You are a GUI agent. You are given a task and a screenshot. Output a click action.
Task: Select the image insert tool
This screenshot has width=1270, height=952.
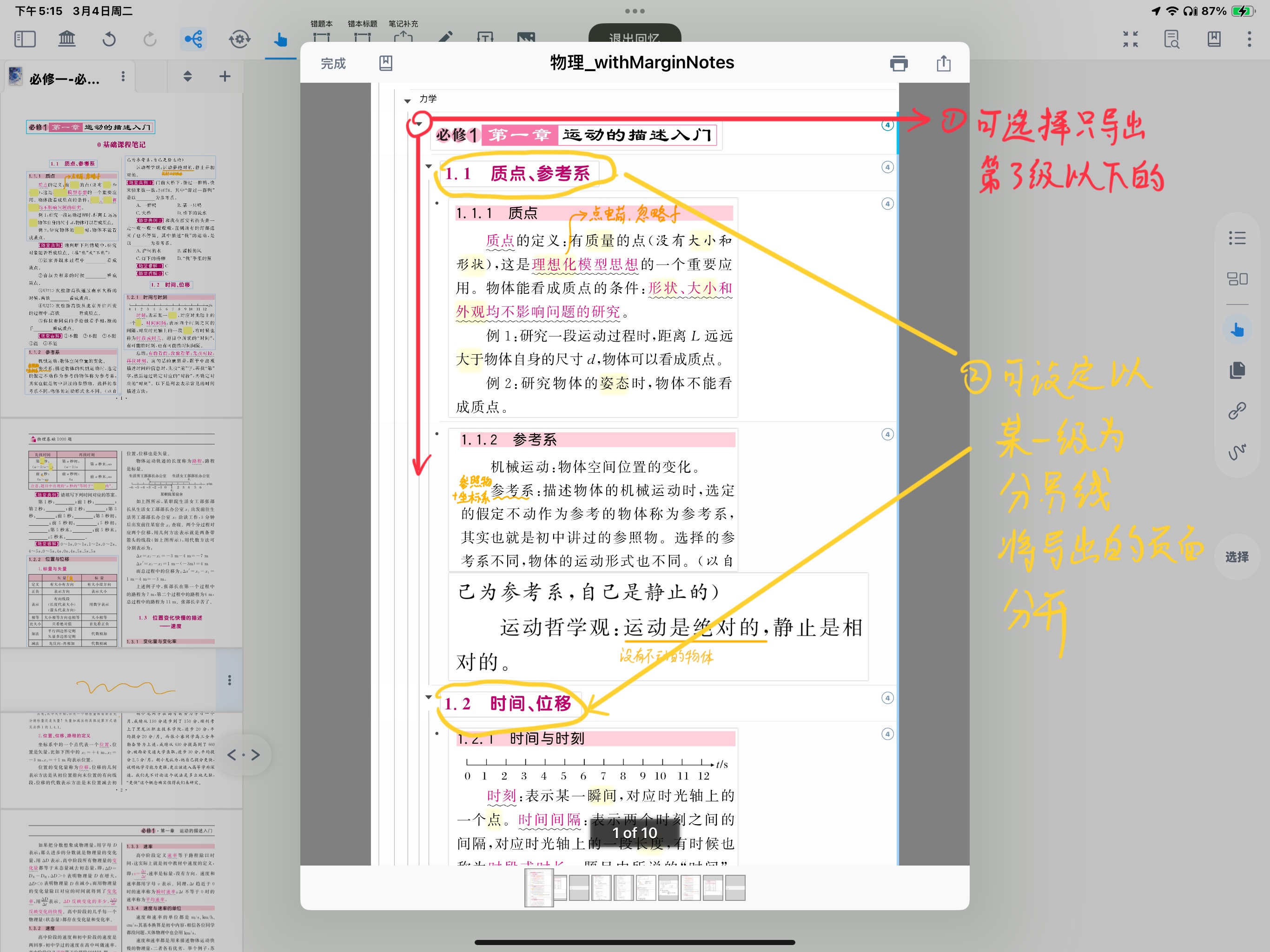pyautogui.click(x=526, y=37)
